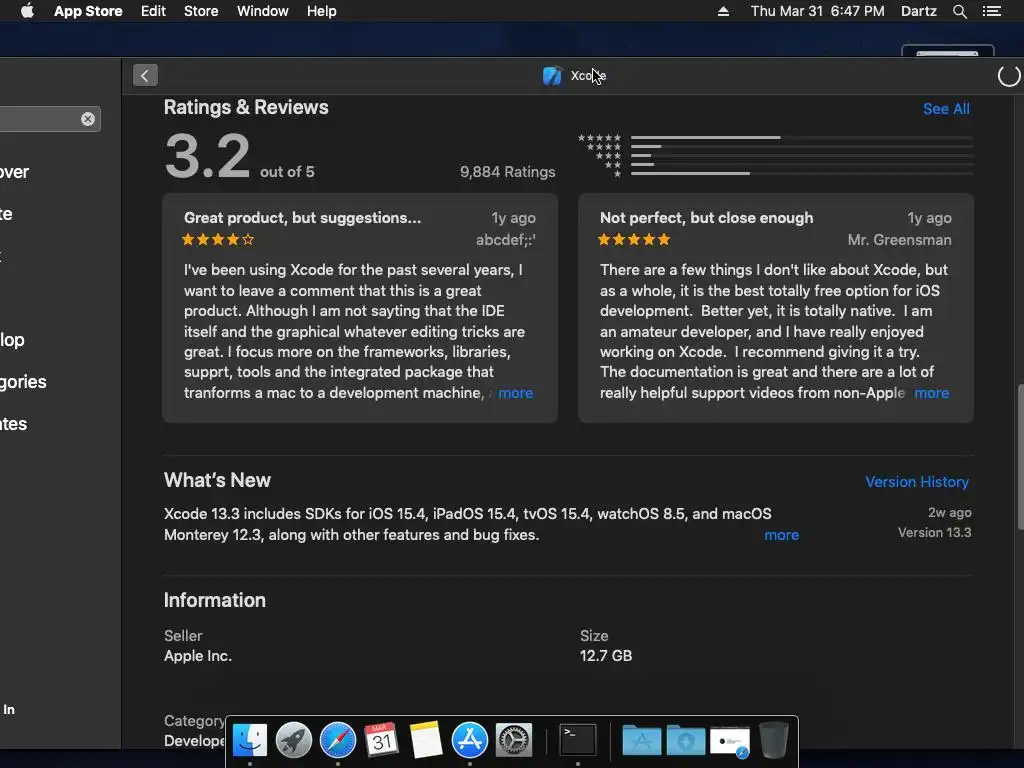Click the '9,884 Ratings' text

coord(507,172)
